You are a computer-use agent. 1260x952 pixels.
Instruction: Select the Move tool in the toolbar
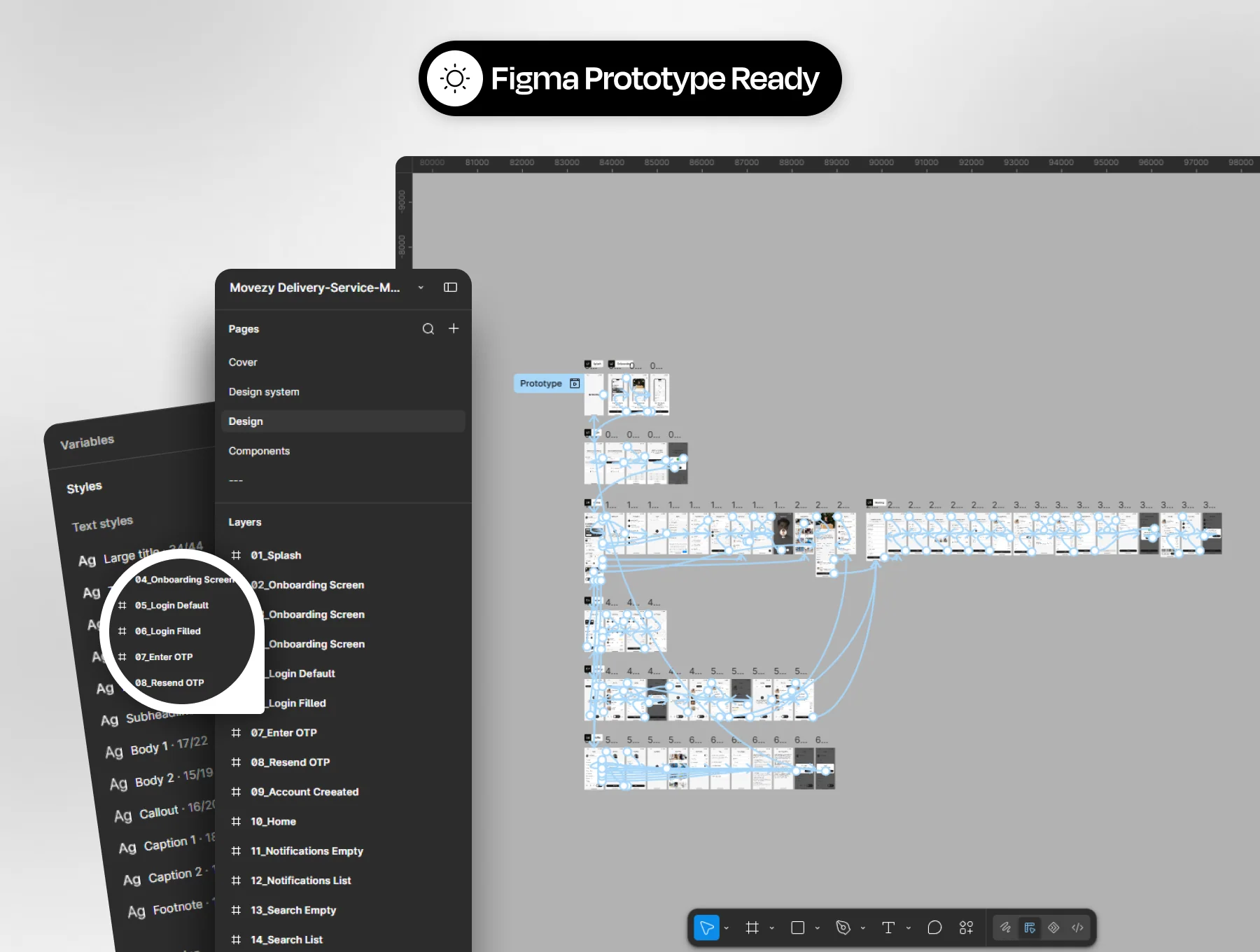(x=706, y=927)
